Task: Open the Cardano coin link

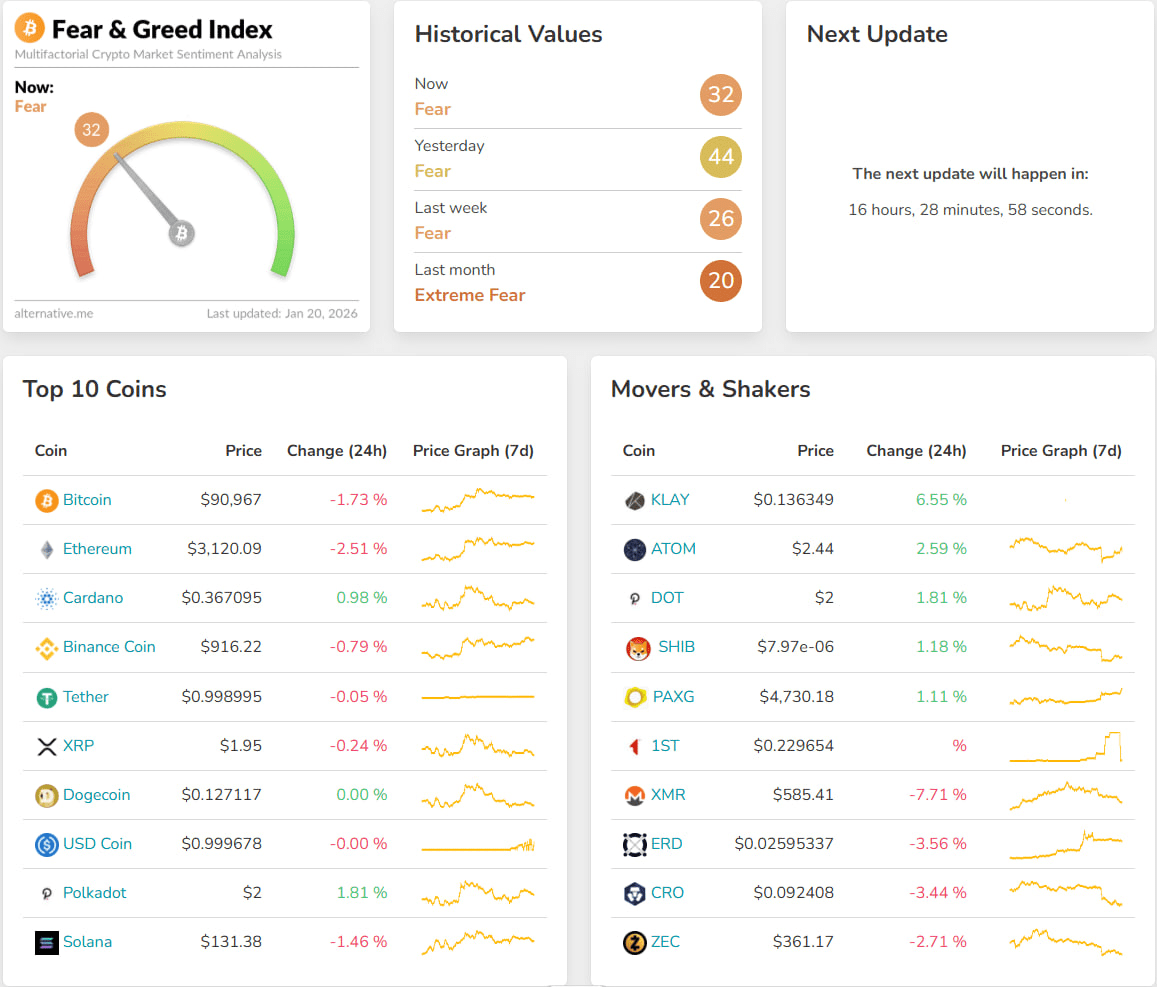Action: pyautogui.click(x=93, y=598)
